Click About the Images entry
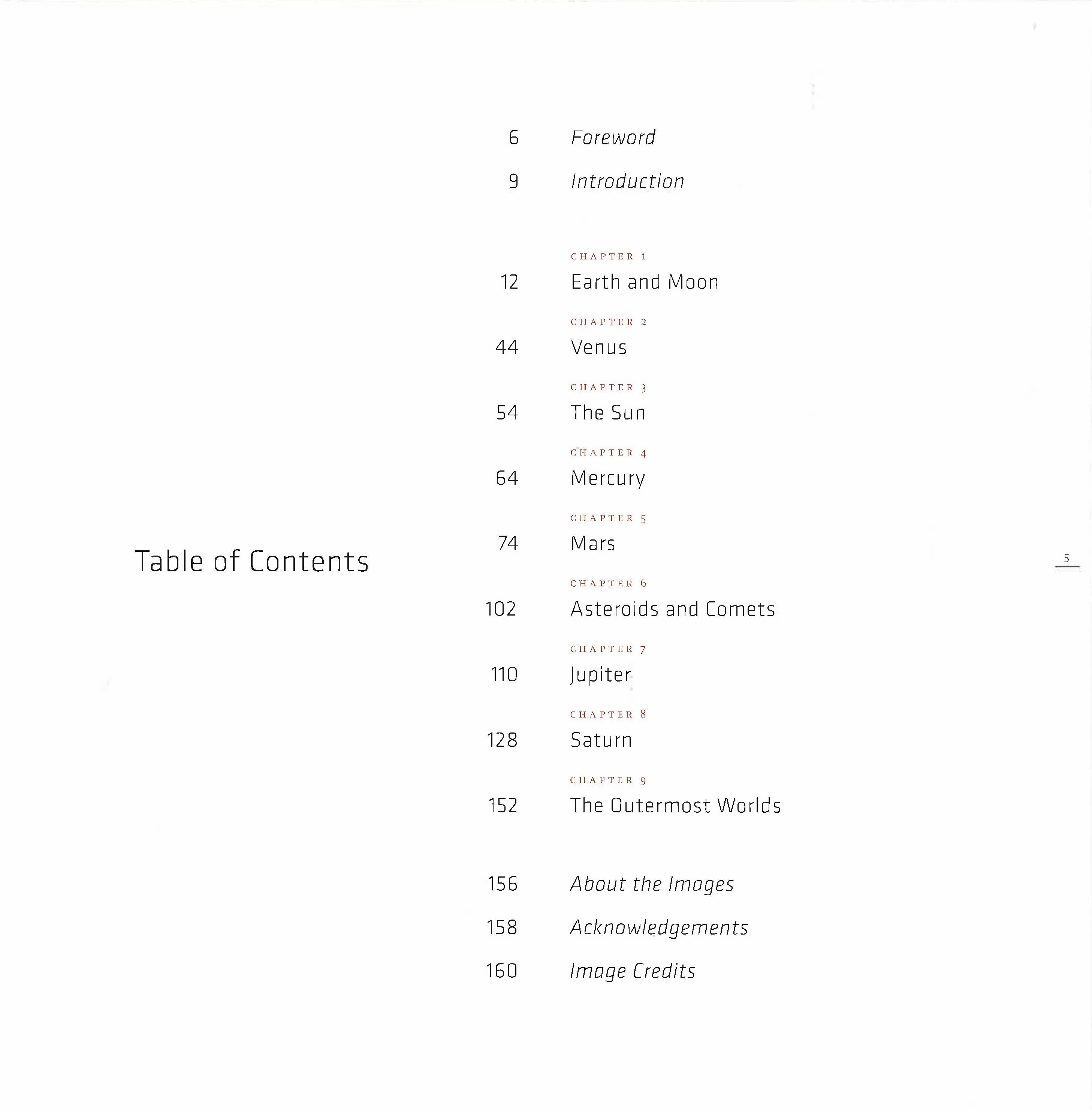1092x1110 pixels. 652,884
